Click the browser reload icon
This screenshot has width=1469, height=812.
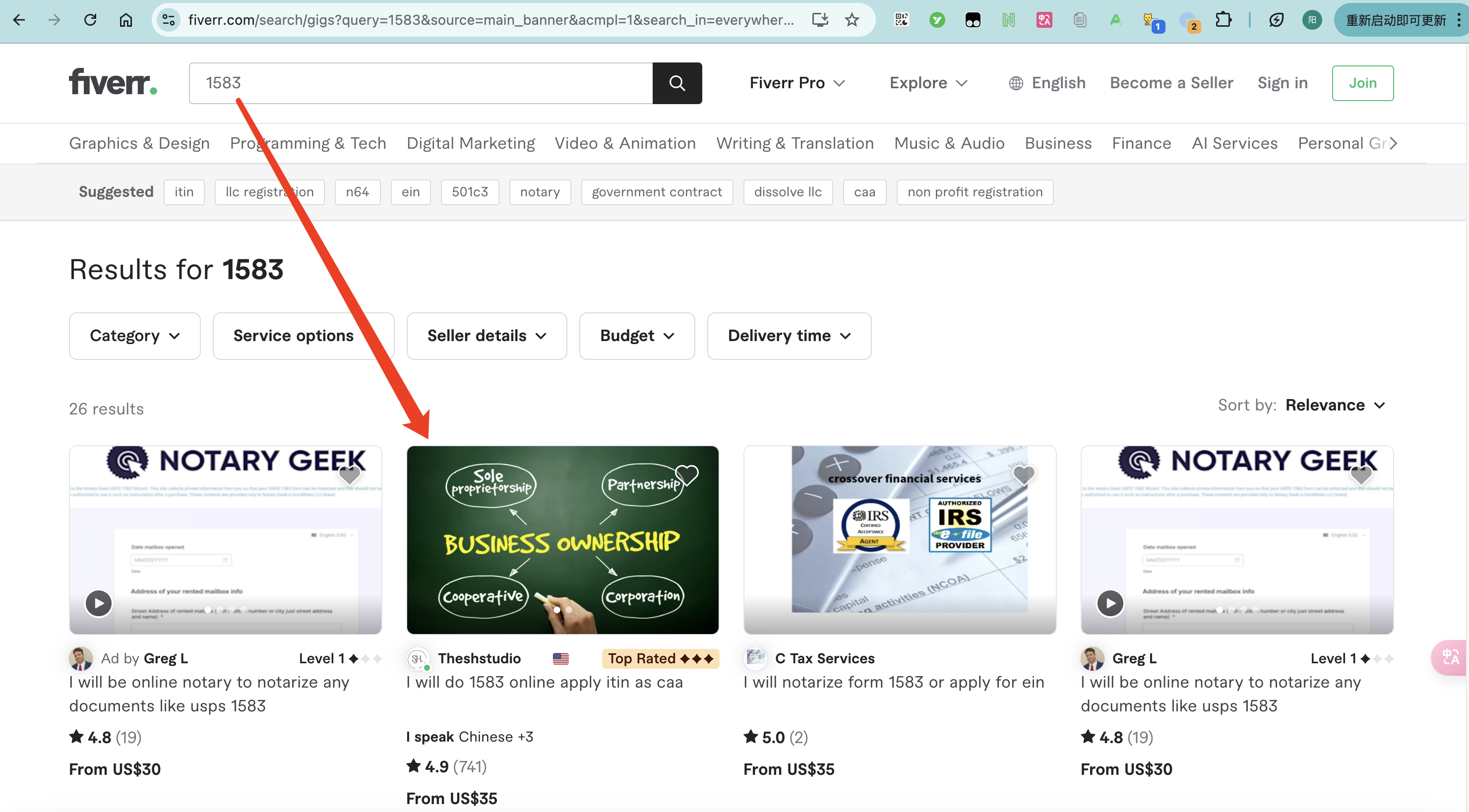pos(90,20)
